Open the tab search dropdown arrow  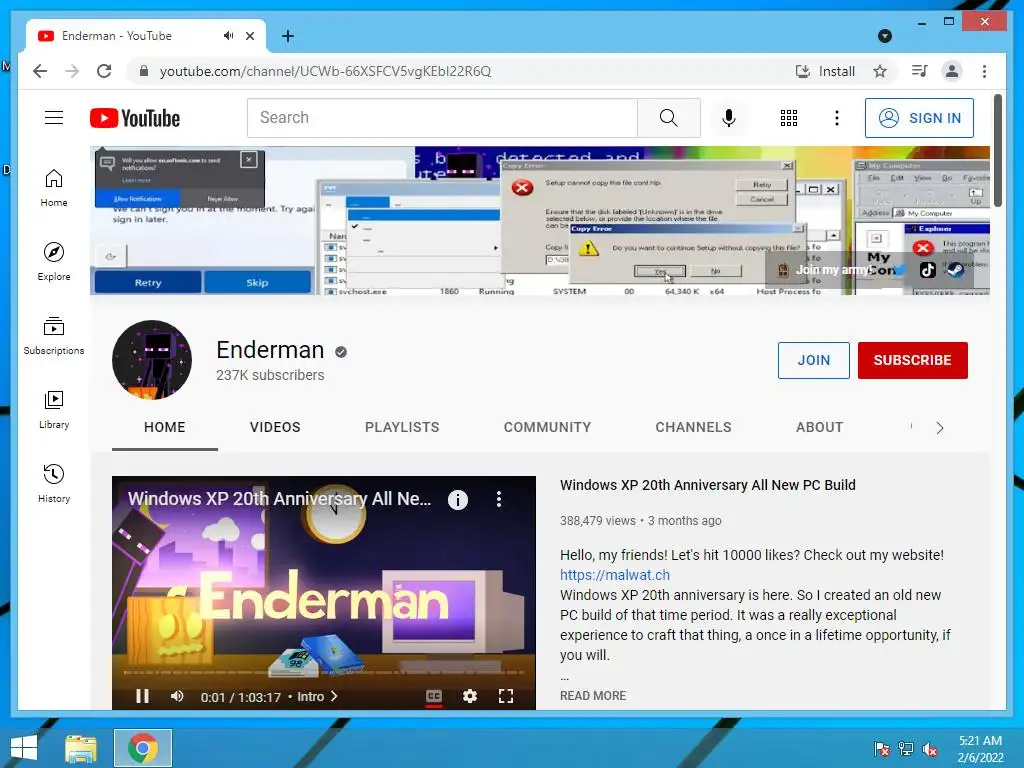885,36
